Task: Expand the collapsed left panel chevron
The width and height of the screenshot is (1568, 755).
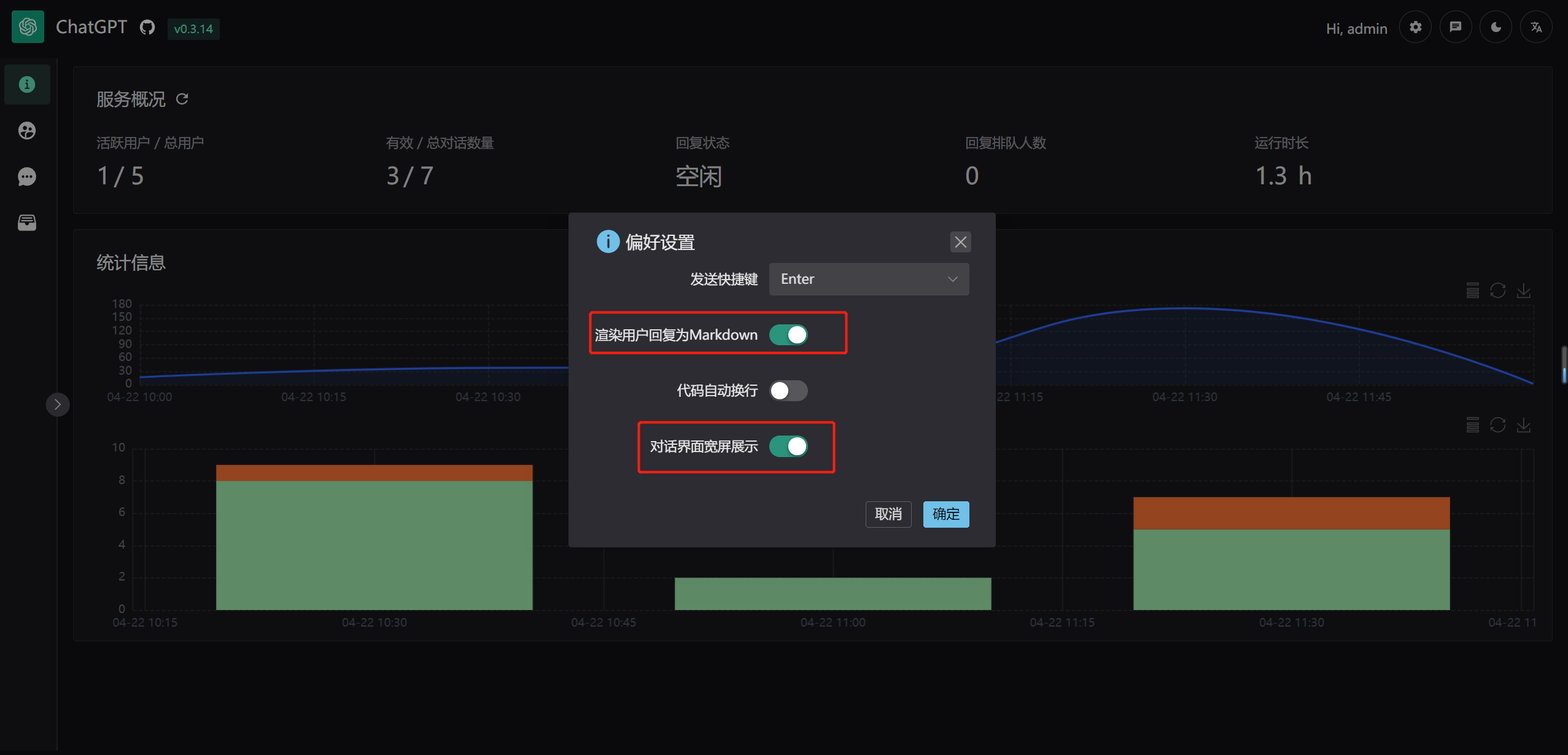Action: coord(58,404)
